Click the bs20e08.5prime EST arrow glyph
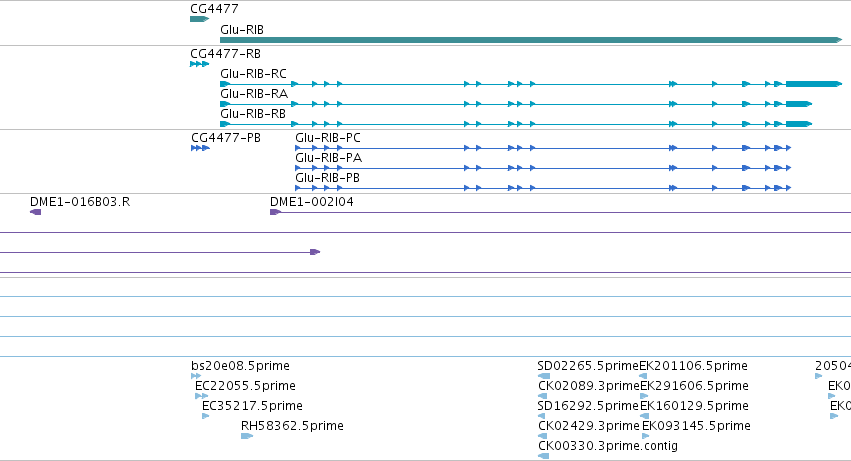This screenshot has width=851, height=461. coord(196,376)
